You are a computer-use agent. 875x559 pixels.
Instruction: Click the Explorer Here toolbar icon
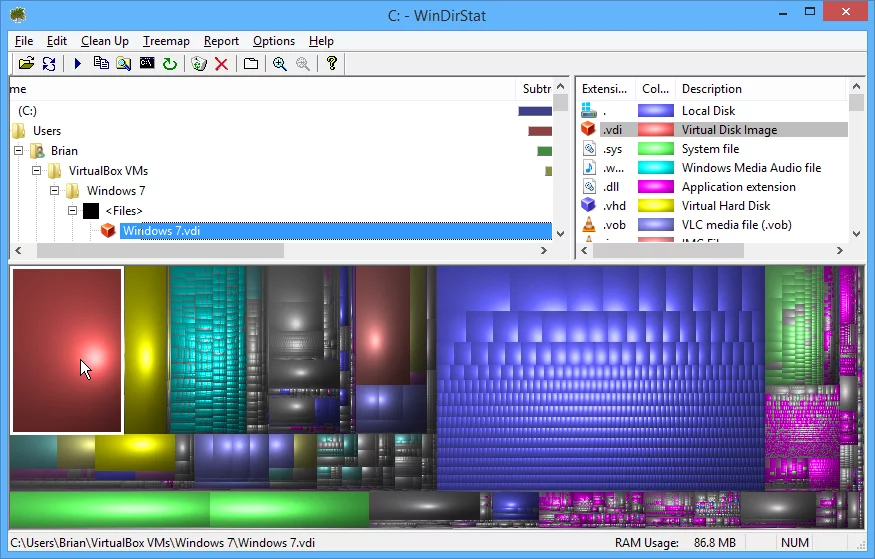tap(123, 64)
